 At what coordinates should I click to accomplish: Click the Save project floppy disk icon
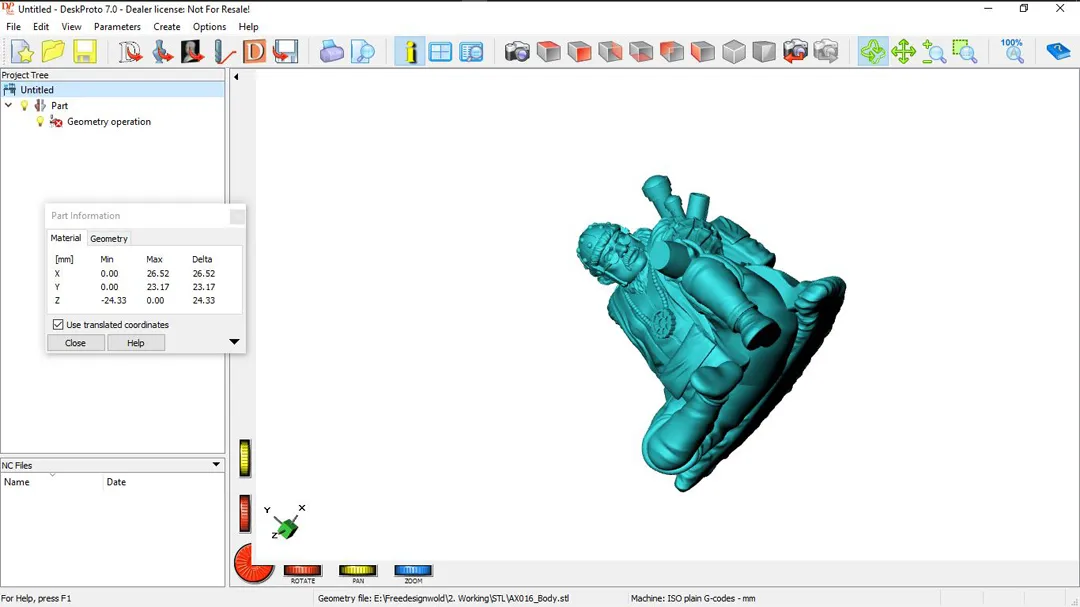coord(84,52)
